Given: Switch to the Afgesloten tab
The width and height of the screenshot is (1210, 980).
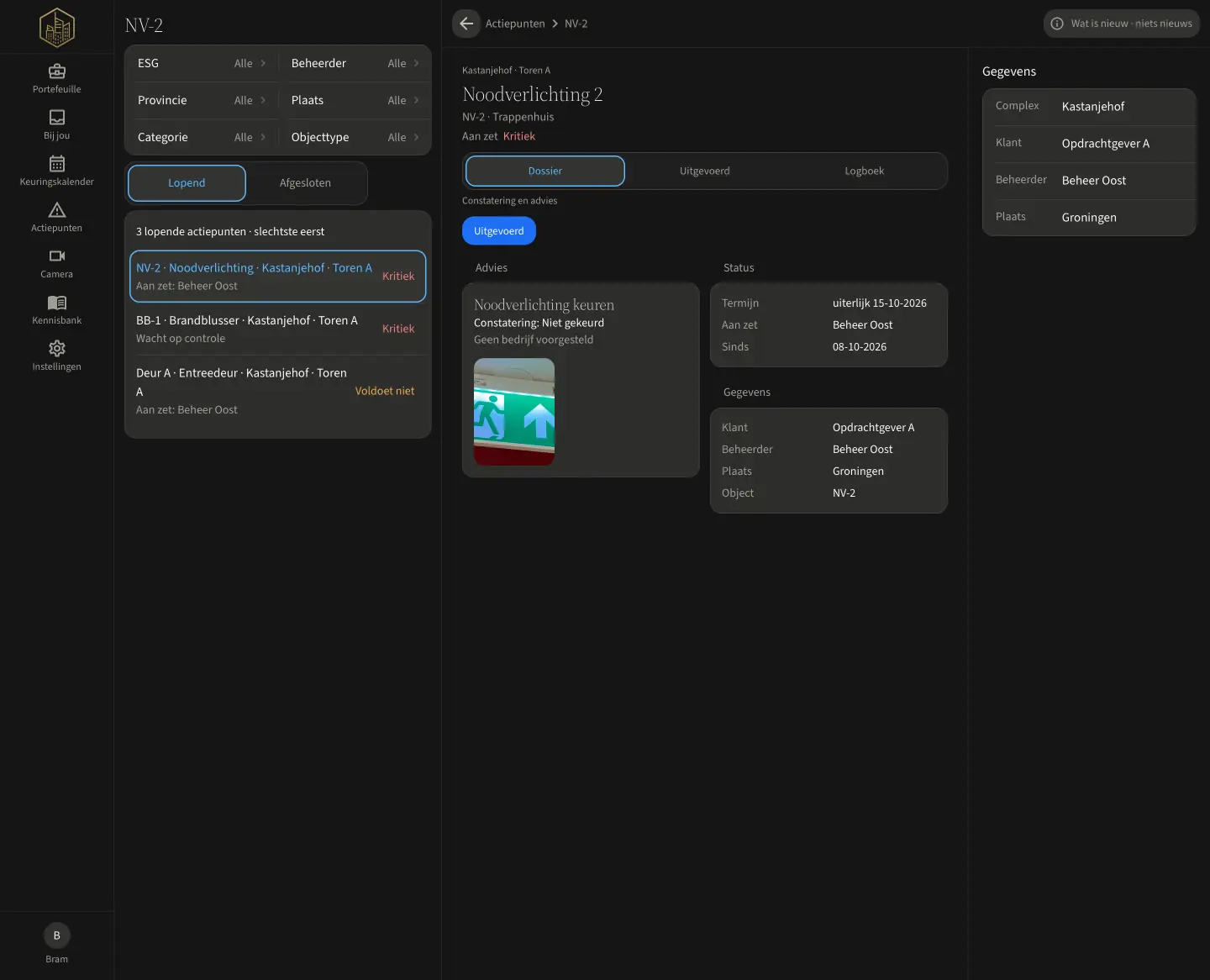Looking at the screenshot, I should tap(305, 183).
